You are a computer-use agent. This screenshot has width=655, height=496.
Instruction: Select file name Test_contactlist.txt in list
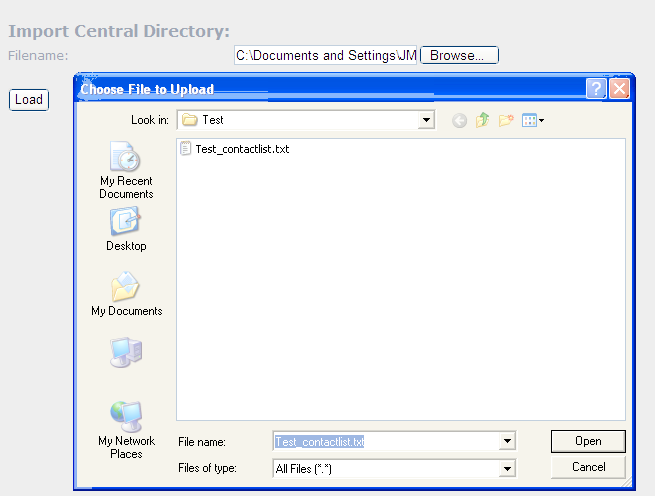pos(242,149)
